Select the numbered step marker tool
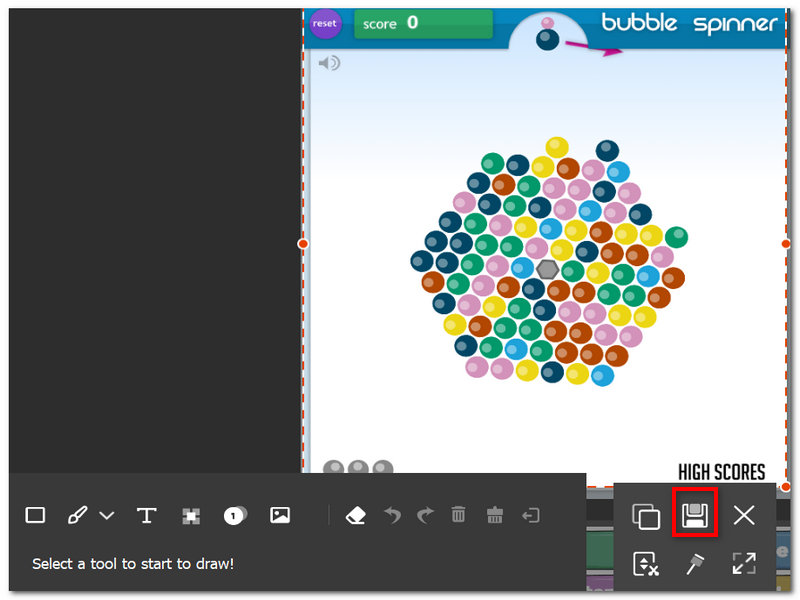Screen dimensions: 800x600 point(235,515)
